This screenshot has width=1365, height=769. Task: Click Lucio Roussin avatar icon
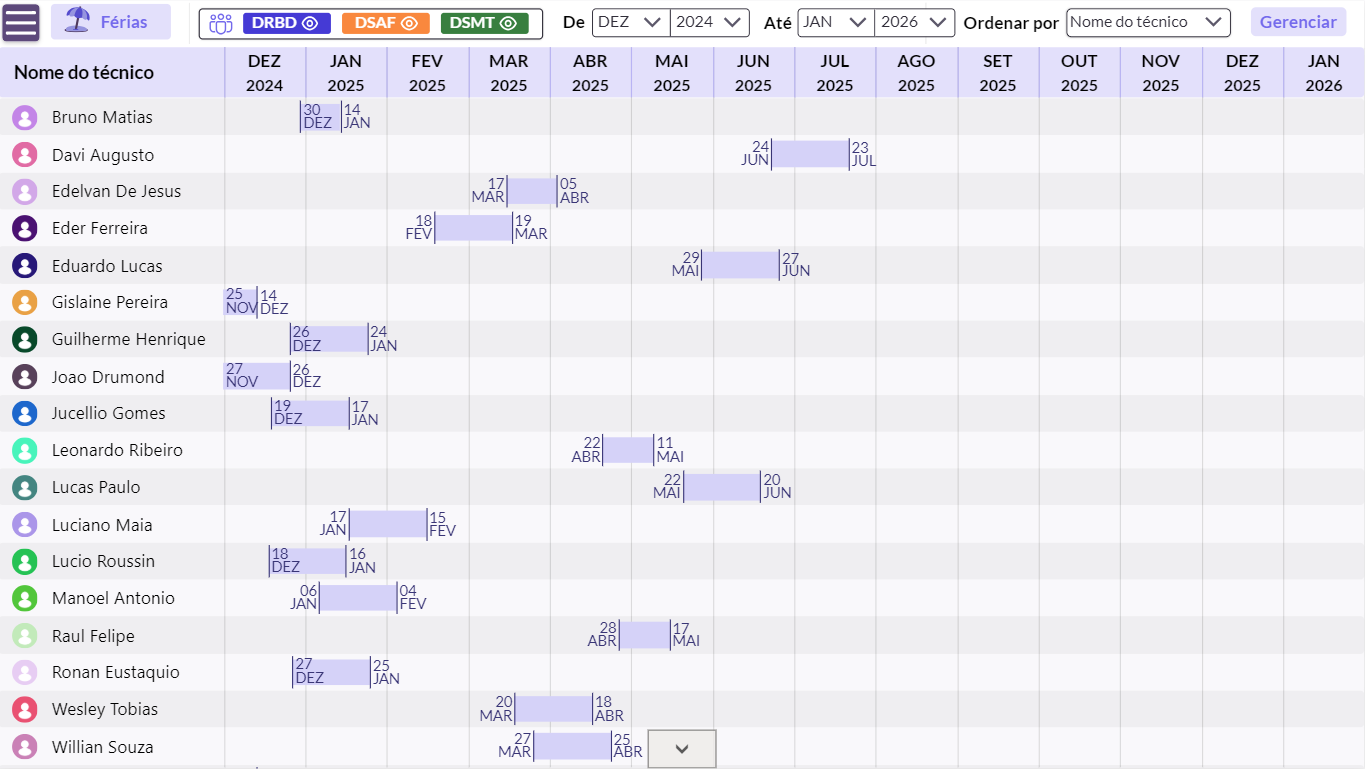click(x=25, y=561)
